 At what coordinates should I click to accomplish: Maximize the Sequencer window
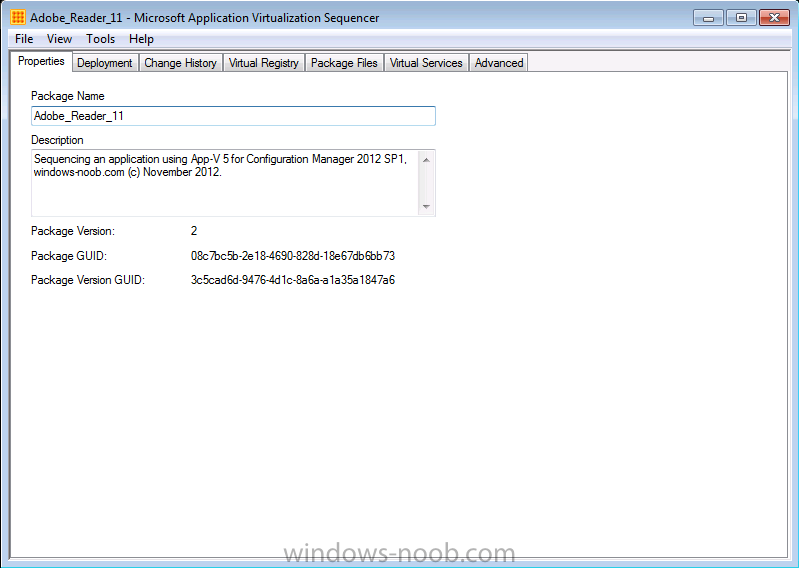[741, 18]
